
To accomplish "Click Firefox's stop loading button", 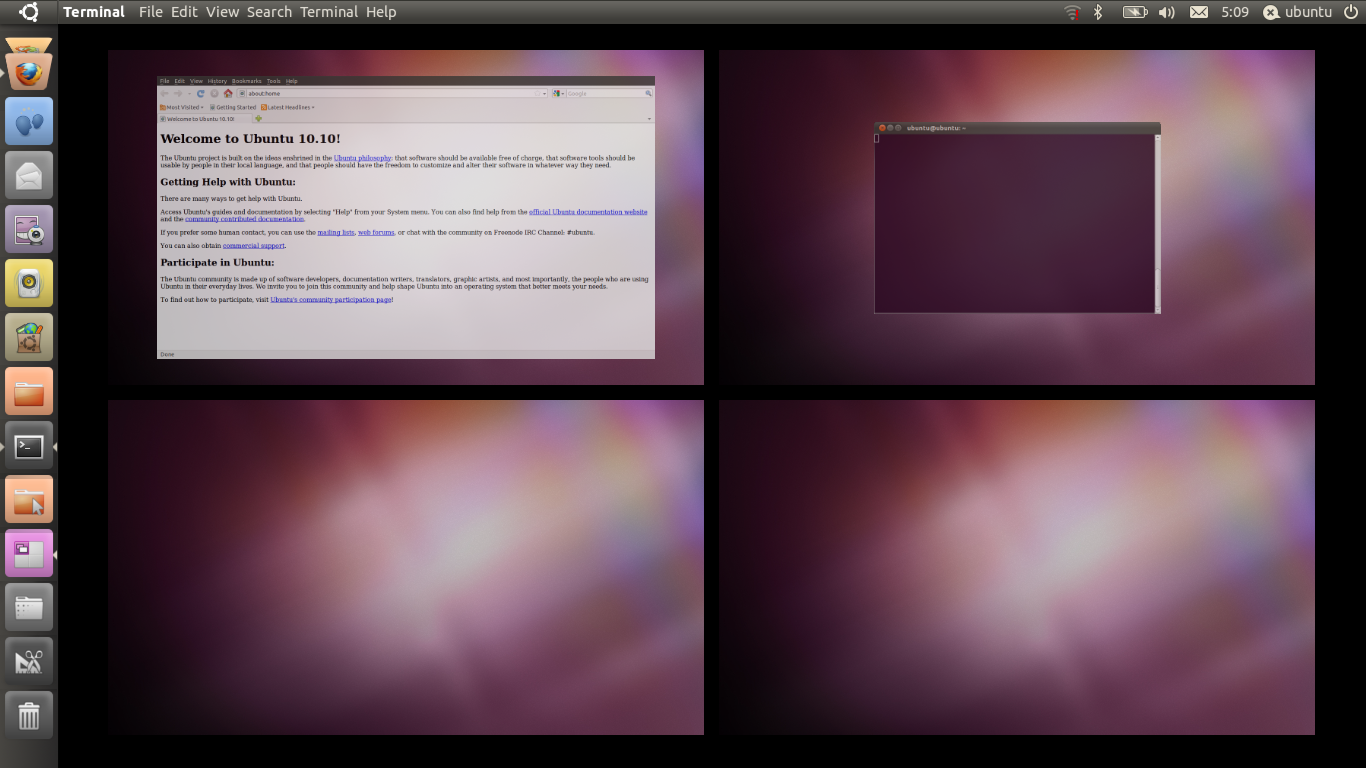I will click(x=214, y=93).
